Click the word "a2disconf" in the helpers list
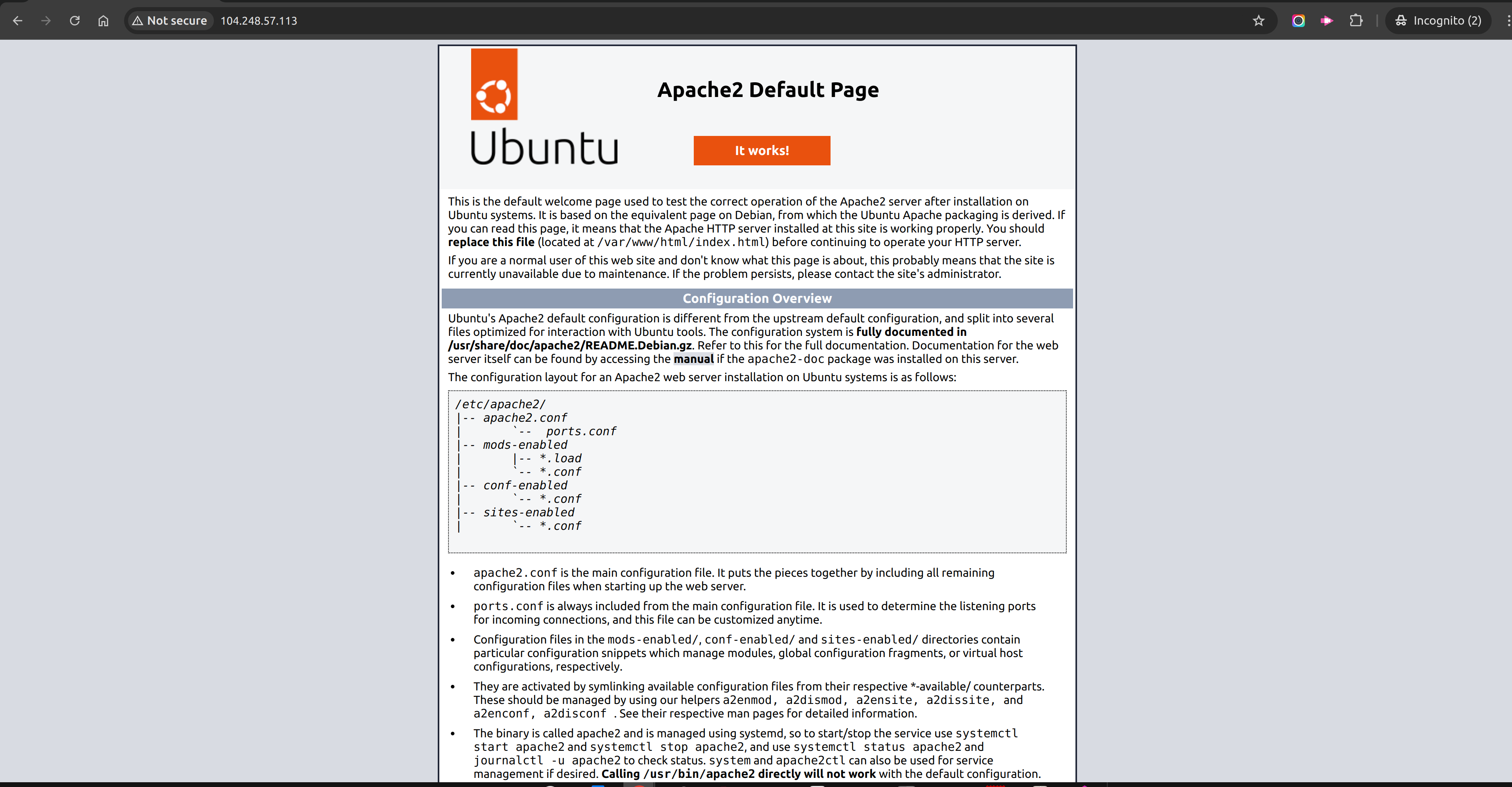Screen dimensions: 1512x787 [575, 713]
